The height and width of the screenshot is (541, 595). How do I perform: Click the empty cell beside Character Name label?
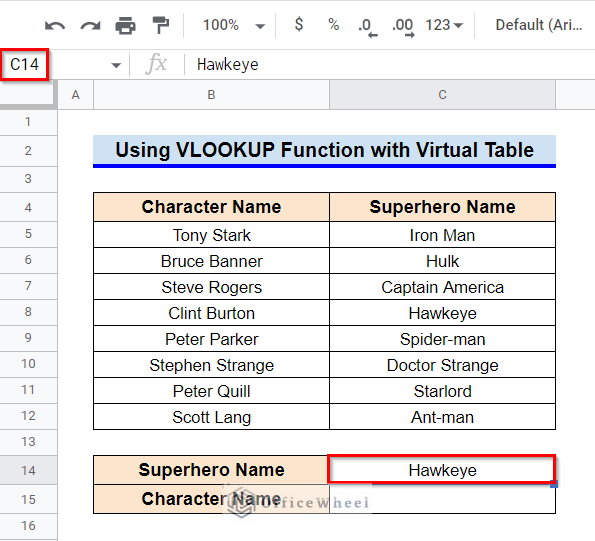click(x=442, y=499)
